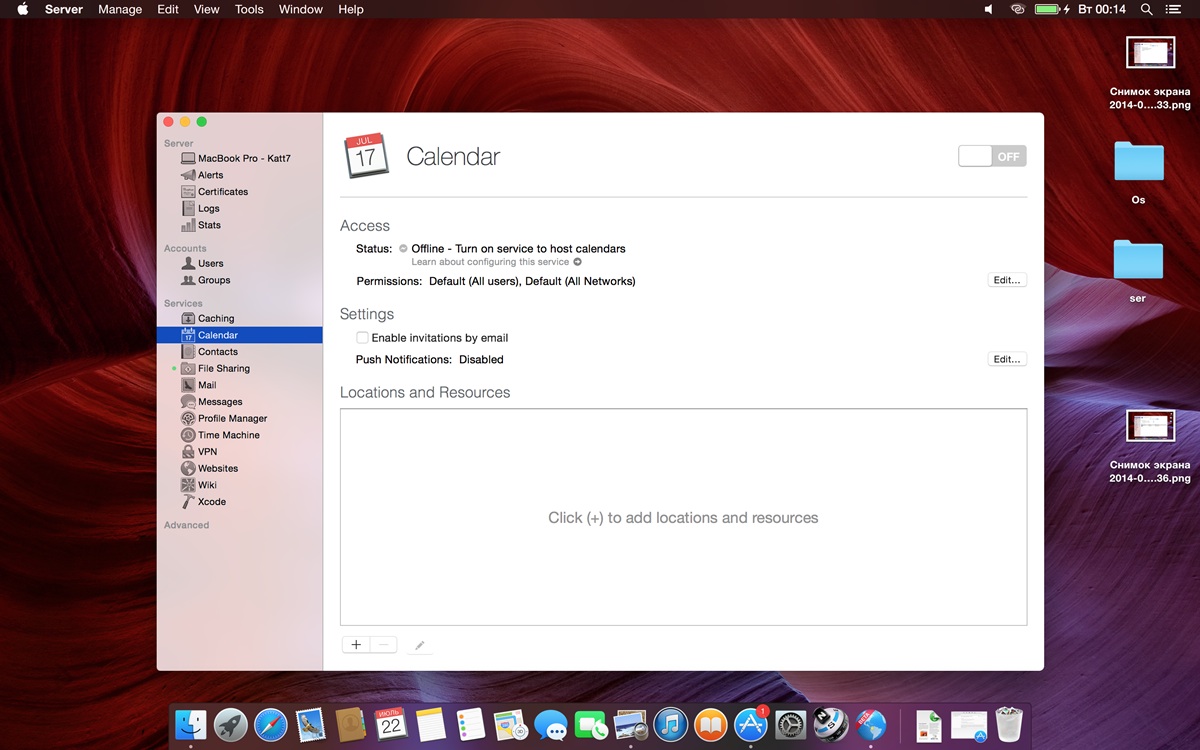Open Reminders from the Dock
Image resolution: width=1200 pixels, height=750 pixels.
point(471,725)
